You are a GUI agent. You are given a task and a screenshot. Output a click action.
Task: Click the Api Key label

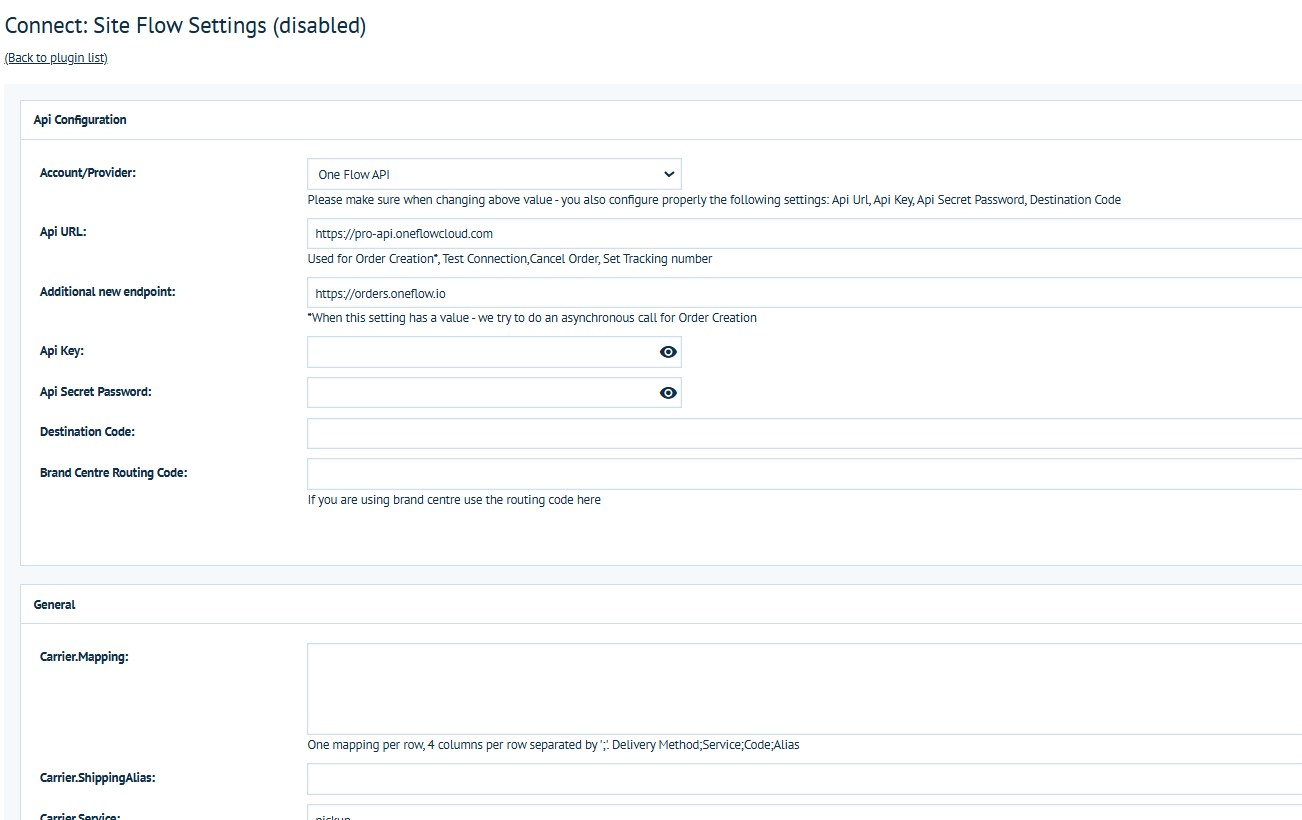coord(62,352)
